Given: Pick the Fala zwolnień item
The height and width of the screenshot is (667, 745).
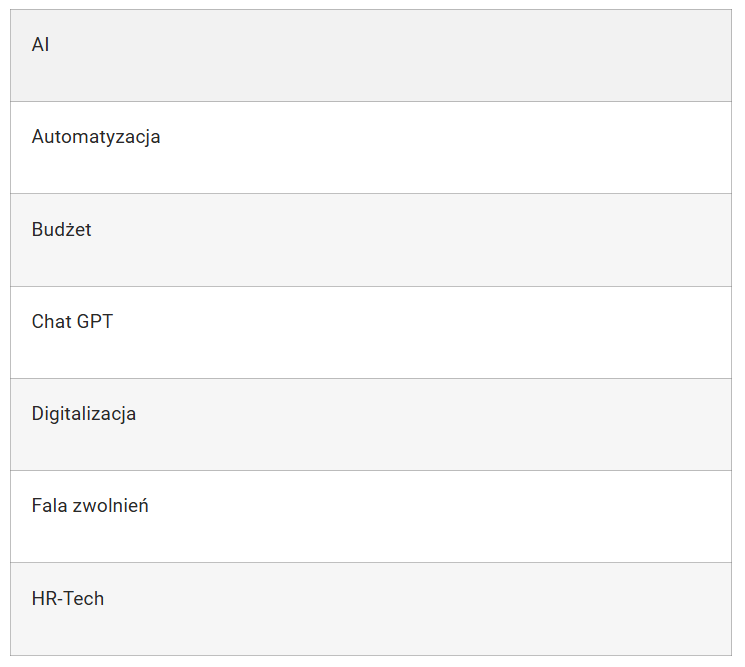Looking at the screenshot, I should click(x=371, y=517).
